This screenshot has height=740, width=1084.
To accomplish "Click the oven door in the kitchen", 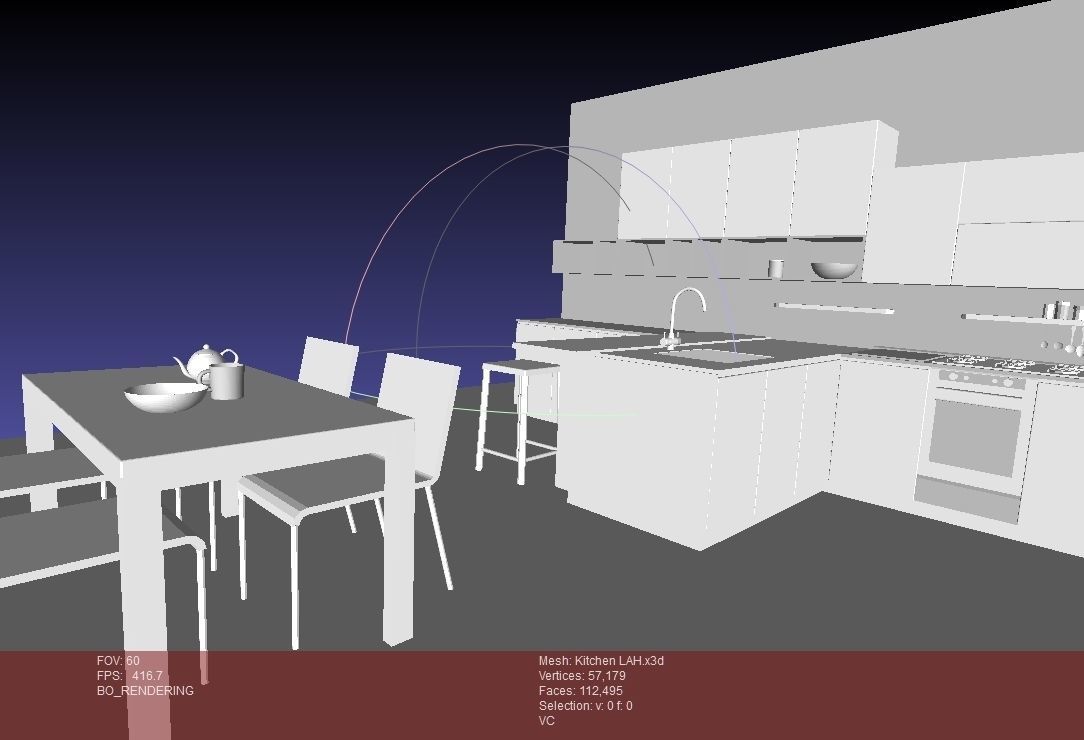I will (x=975, y=437).
